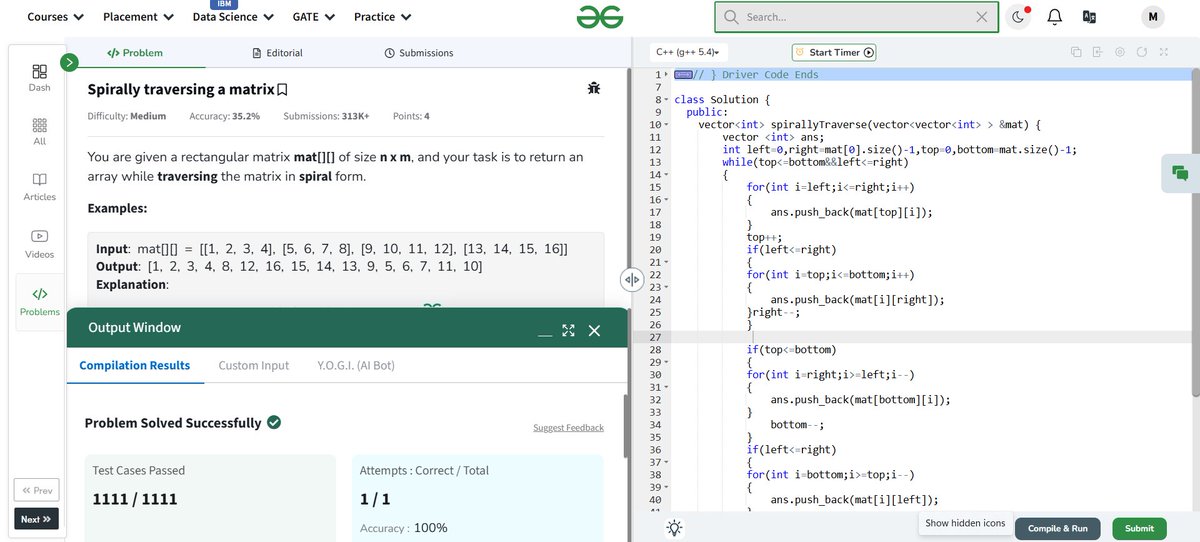Expand the Courses dropdown menu
This screenshot has width=1200, height=542.
pyautogui.click(x=55, y=17)
